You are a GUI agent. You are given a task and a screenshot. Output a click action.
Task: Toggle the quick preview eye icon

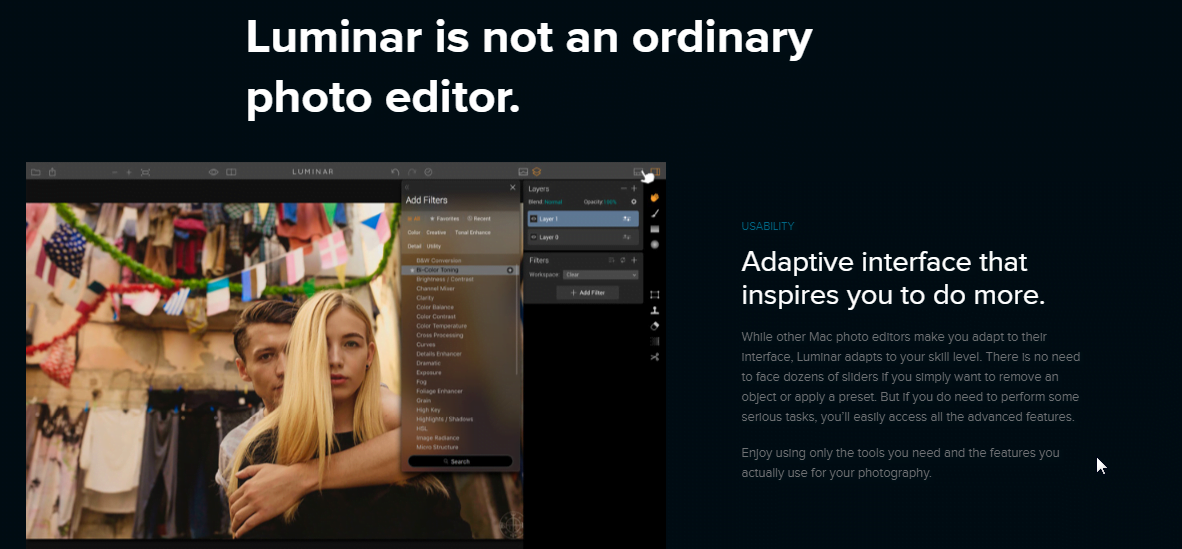coord(213,172)
